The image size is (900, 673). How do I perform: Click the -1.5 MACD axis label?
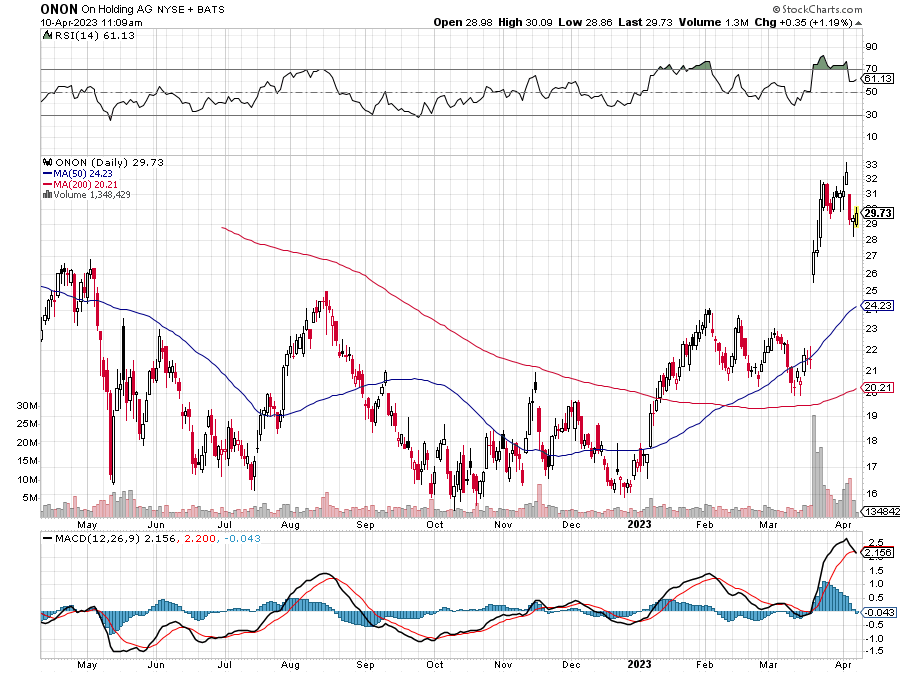(874, 651)
